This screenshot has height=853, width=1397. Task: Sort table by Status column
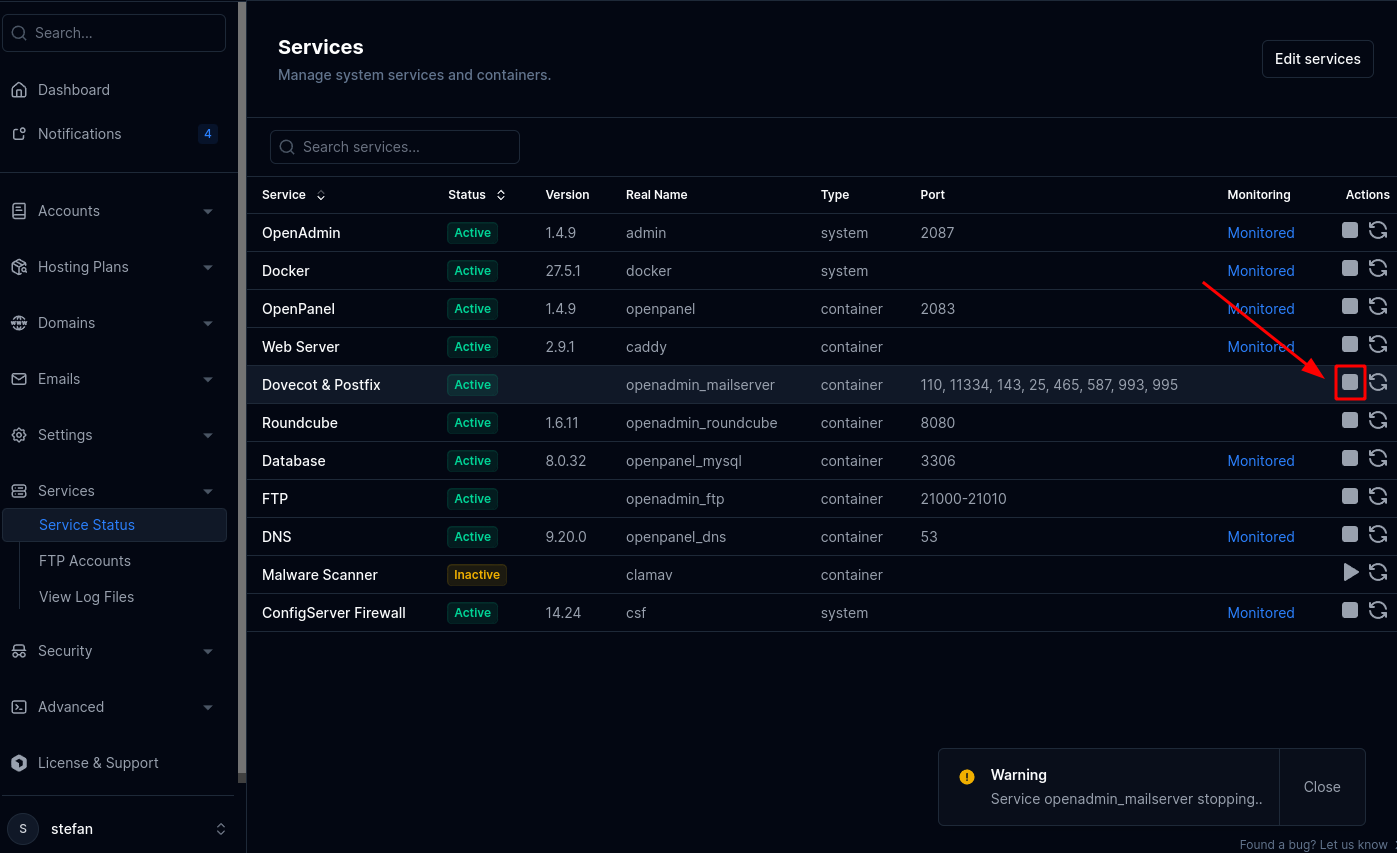[x=477, y=195]
